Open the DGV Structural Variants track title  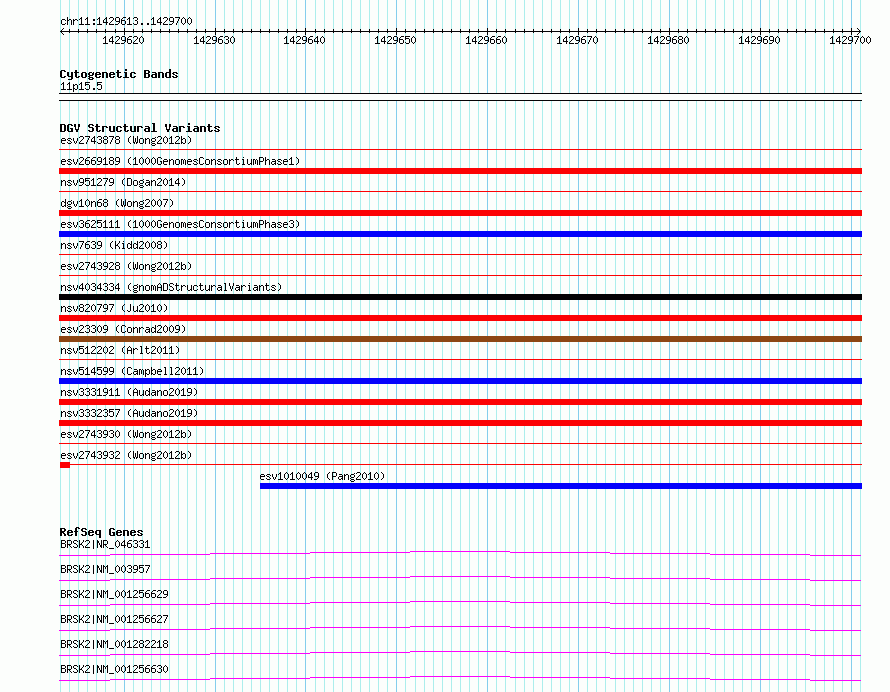tap(140, 128)
